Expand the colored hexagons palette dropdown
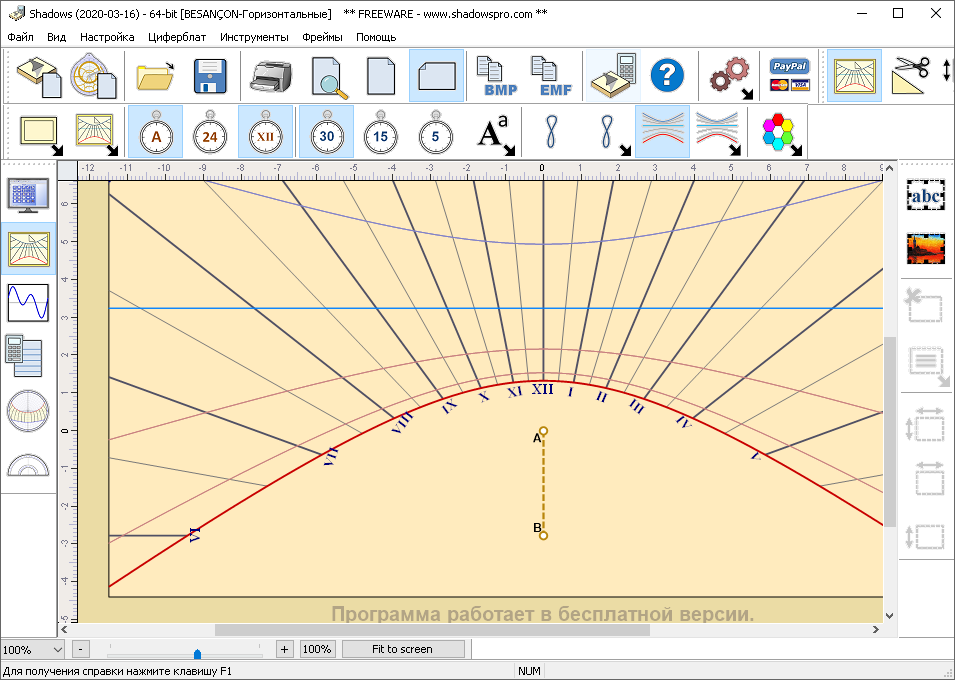Viewport: 955px width, 680px height. pyautogui.click(x=782, y=133)
